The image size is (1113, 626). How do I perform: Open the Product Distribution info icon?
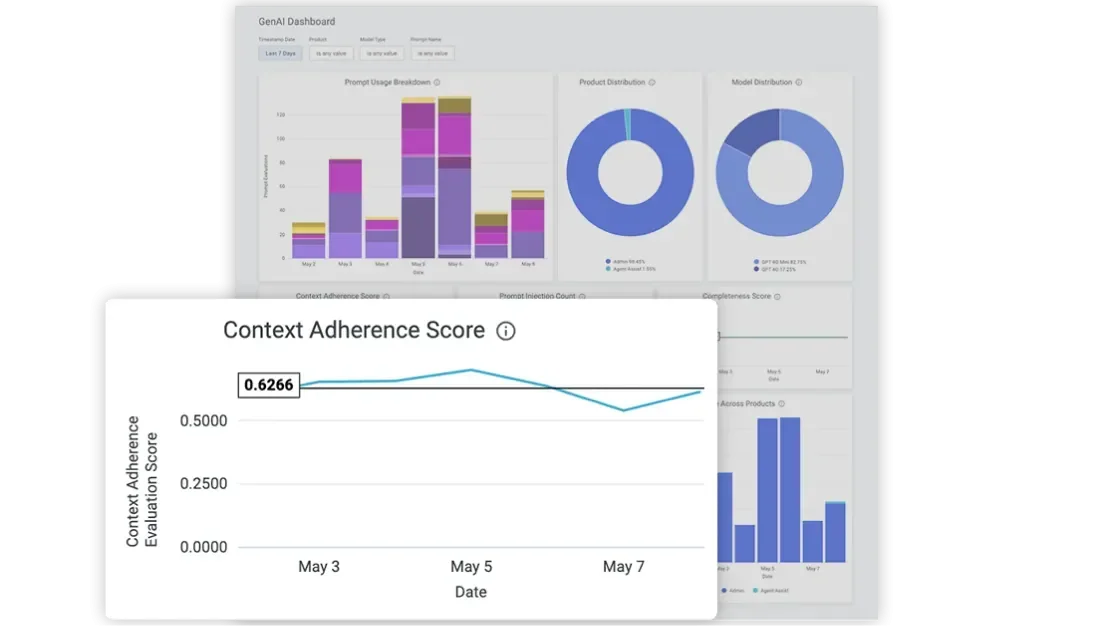pyautogui.click(x=652, y=83)
